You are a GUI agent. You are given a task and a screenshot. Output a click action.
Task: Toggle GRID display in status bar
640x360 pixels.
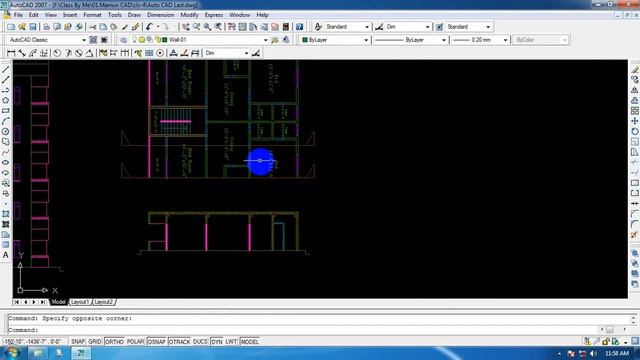[95, 342]
